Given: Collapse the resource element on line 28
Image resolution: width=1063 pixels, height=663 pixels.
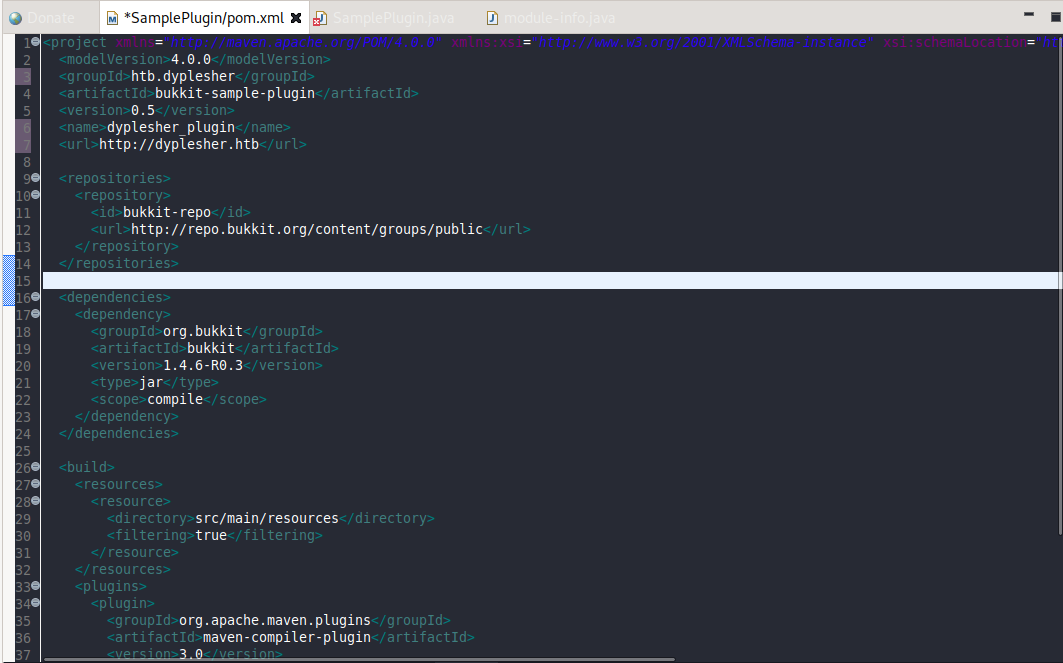Looking at the screenshot, I should tap(35, 501).
